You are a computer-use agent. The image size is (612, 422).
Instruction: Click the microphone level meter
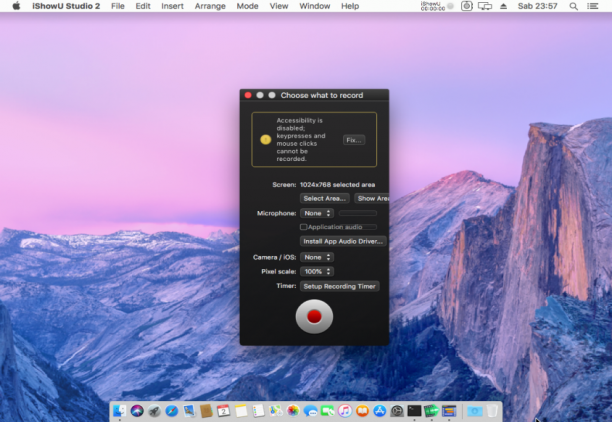tap(358, 213)
